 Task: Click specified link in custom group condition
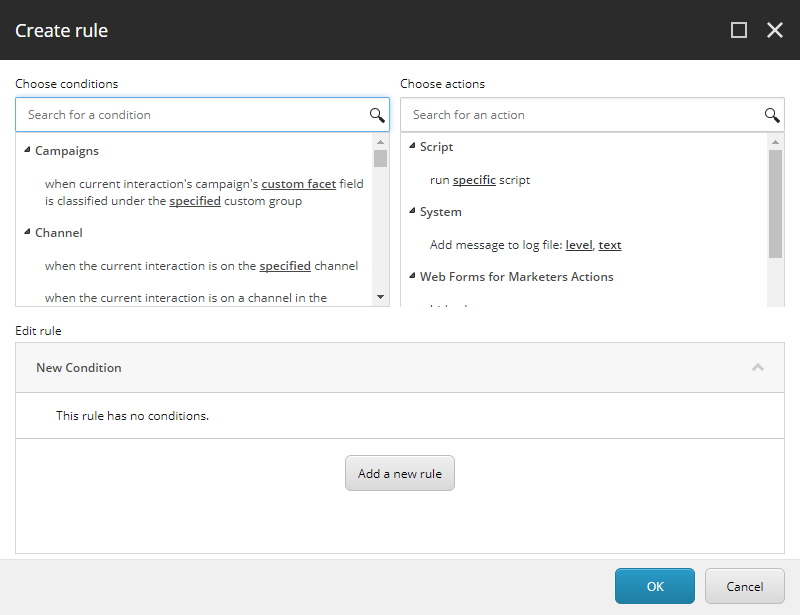195,201
